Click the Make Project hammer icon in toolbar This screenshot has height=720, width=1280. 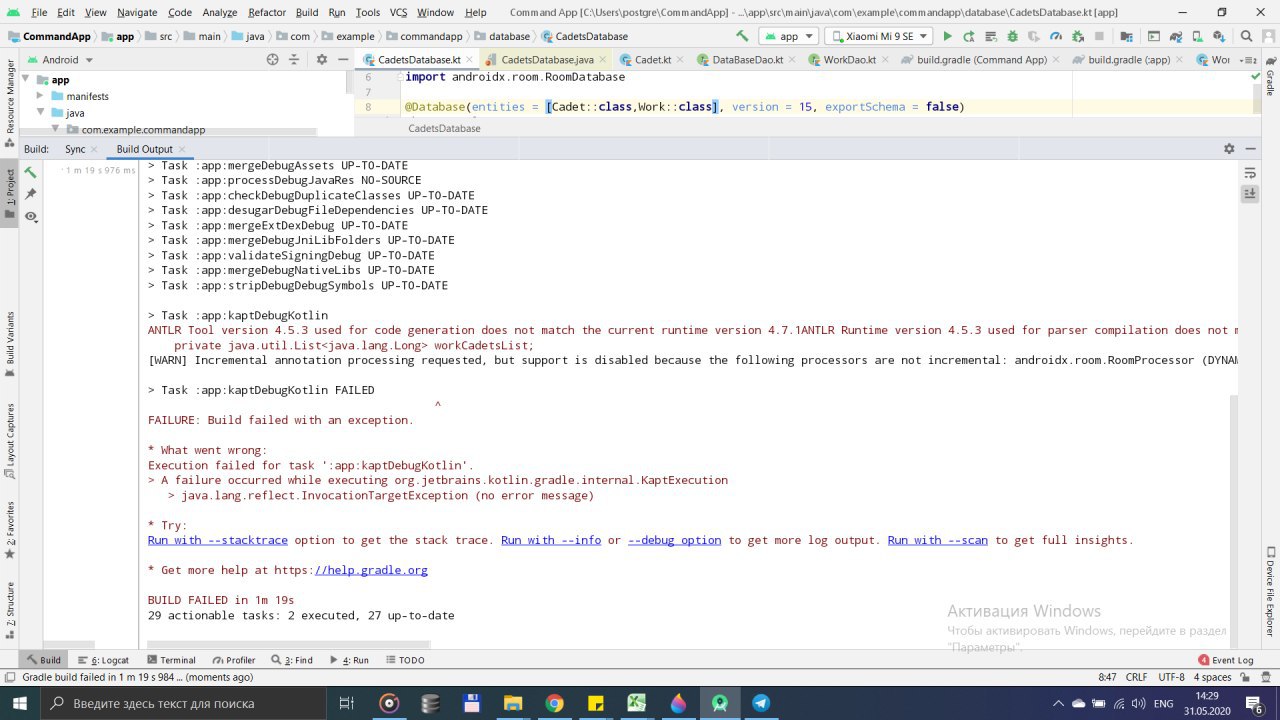tap(741, 36)
